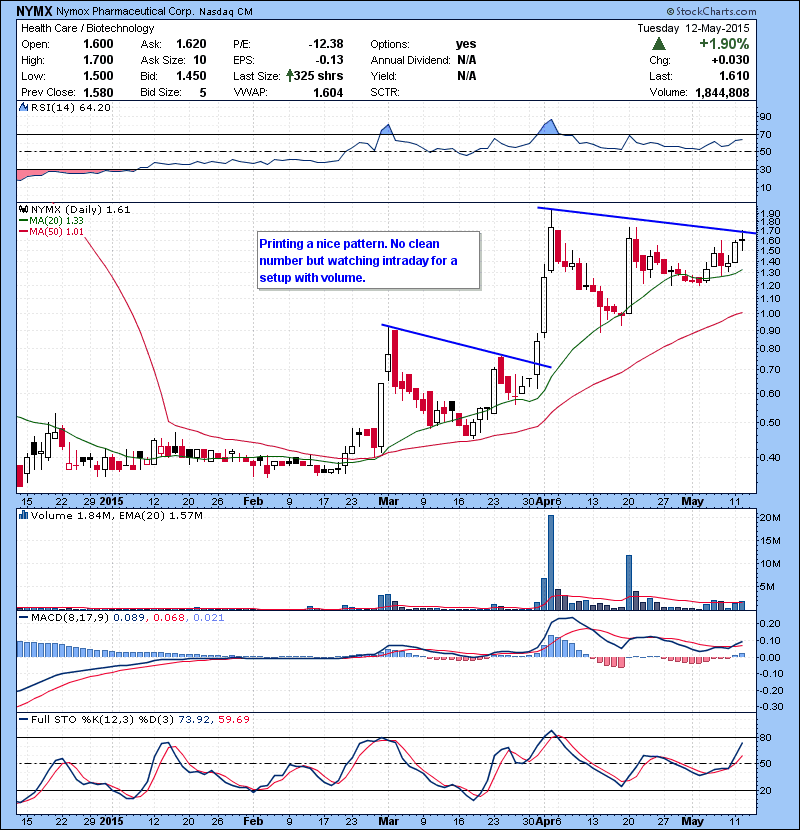Click the High value 1.700
This screenshot has width=800, height=830.
pyautogui.click(x=98, y=60)
